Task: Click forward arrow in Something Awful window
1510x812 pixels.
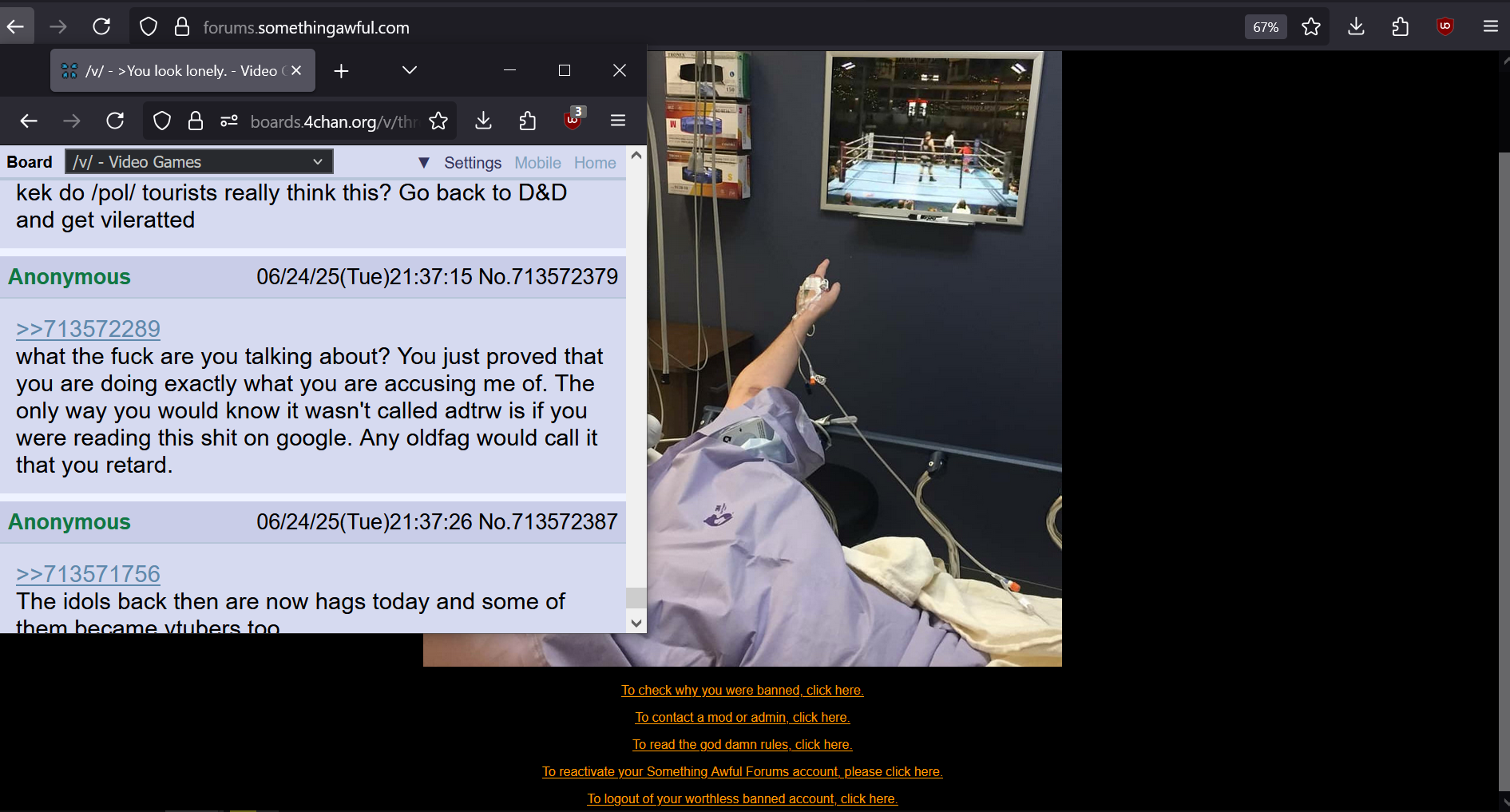Action: (x=58, y=26)
